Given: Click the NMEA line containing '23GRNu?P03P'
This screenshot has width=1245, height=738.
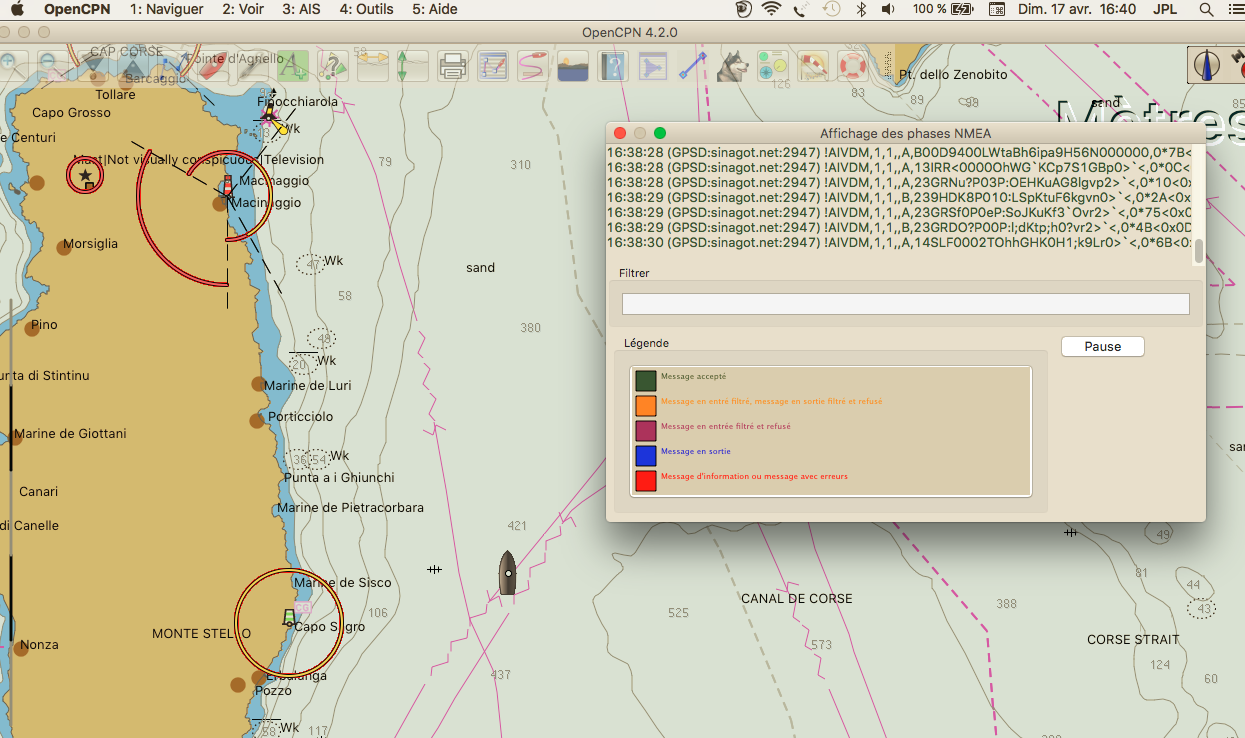Looking at the screenshot, I should click(x=899, y=183).
